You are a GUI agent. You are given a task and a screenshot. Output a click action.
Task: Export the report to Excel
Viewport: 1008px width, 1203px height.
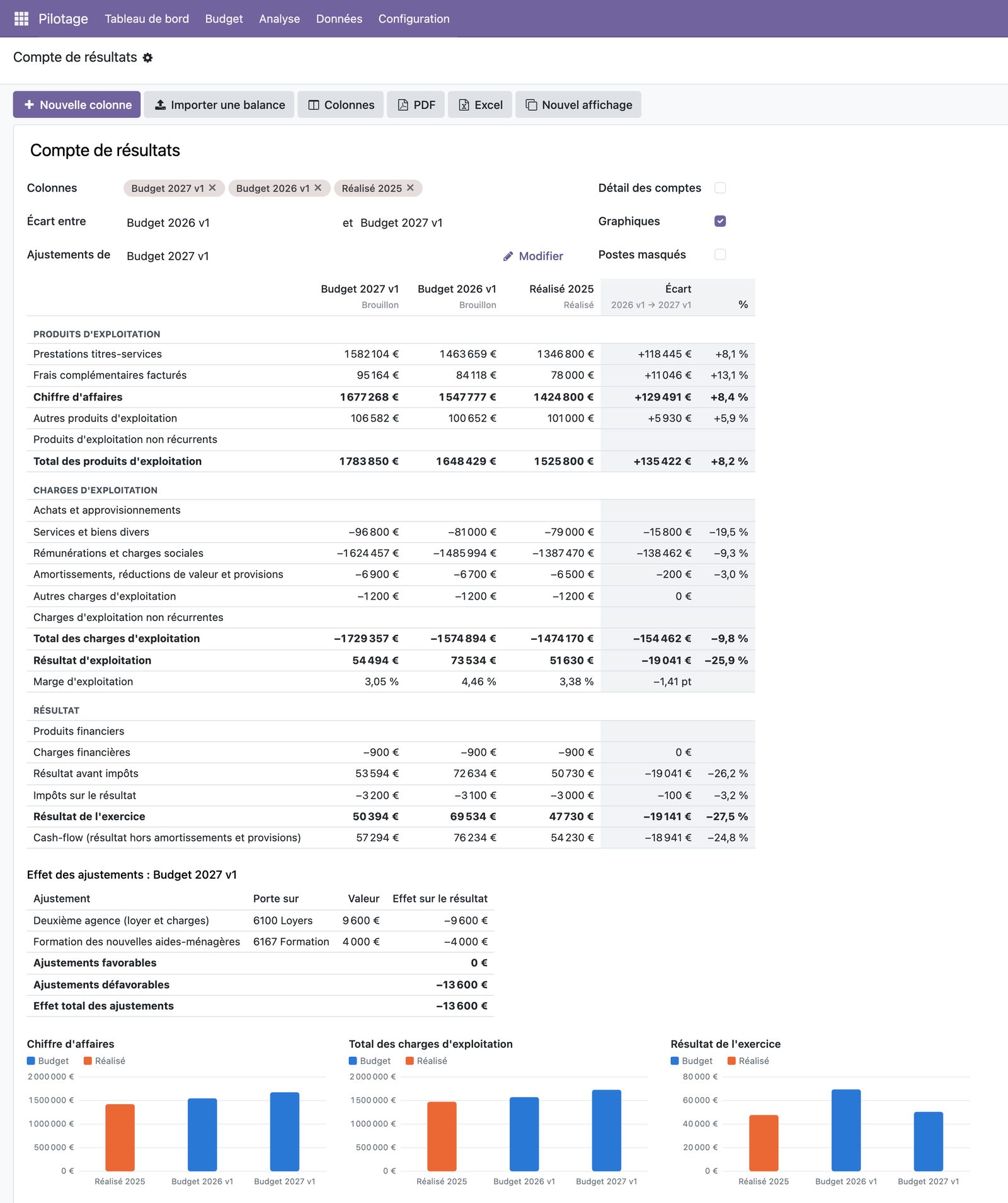[x=480, y=105]
